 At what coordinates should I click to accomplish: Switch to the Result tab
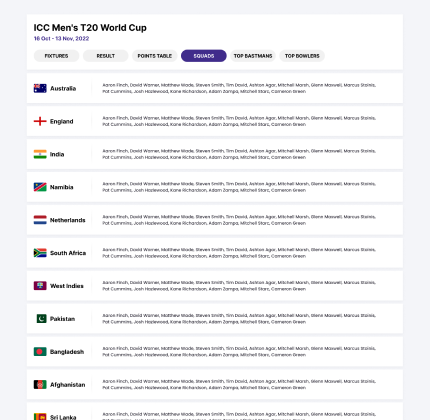click(106, 56)
